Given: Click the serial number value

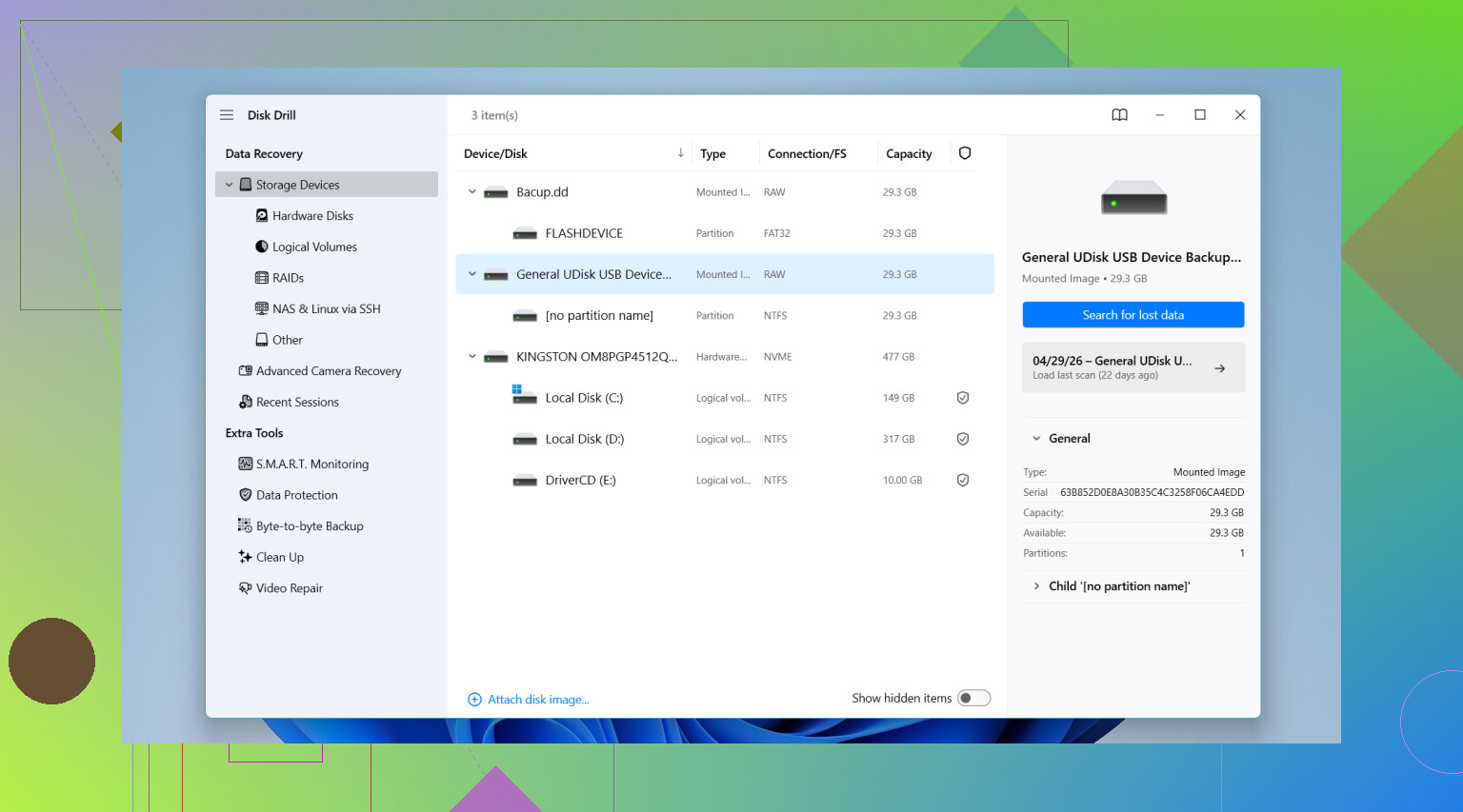Looking at the screenshot, I should coord(1152,492).
